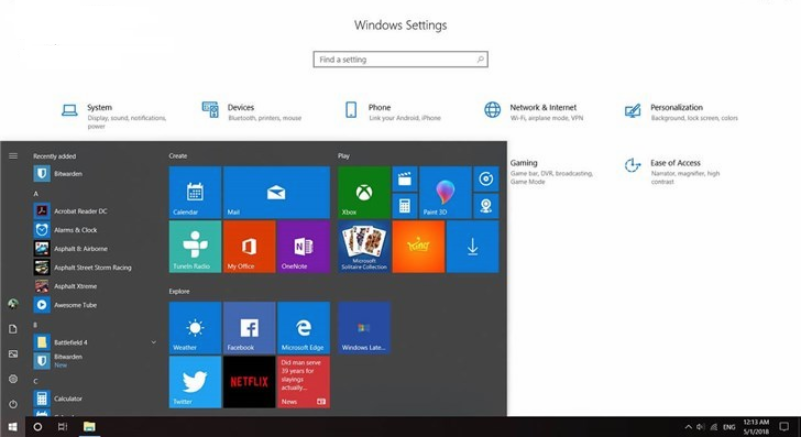Open the Microsoft Edge tile
This screenshot has height=437, width=801.
[x=303, y=327]
